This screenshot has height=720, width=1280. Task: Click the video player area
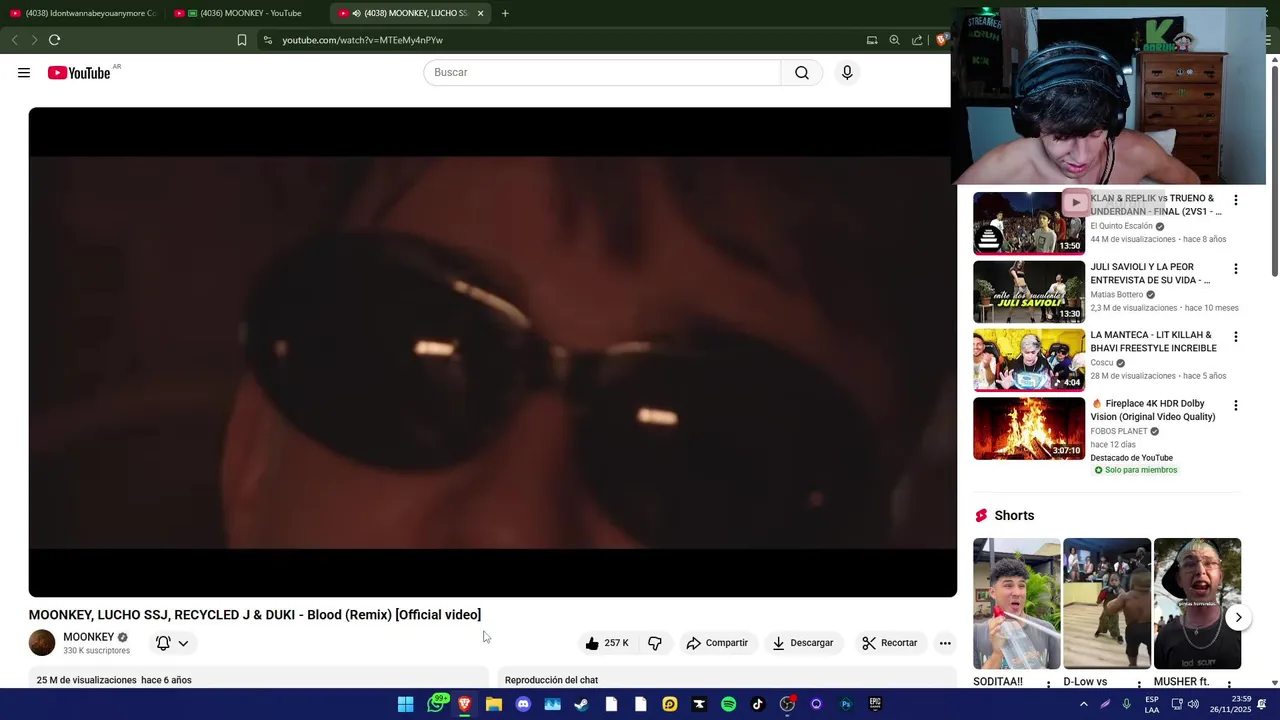493,352
